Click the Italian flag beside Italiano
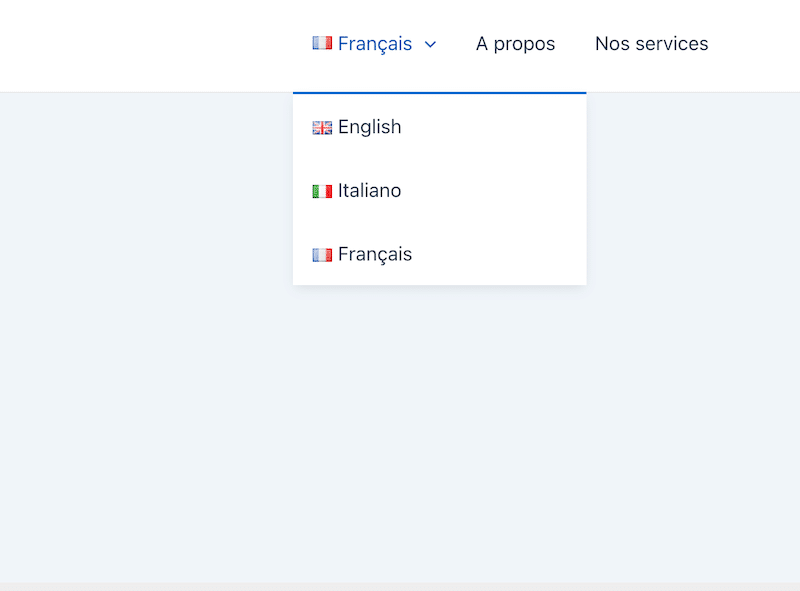The image size is (800, 591). [x=322, y=191]
